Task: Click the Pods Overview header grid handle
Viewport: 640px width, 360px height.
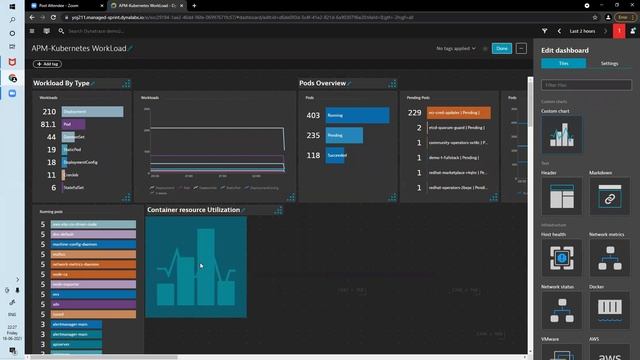Action: click(x=392, y=84)
